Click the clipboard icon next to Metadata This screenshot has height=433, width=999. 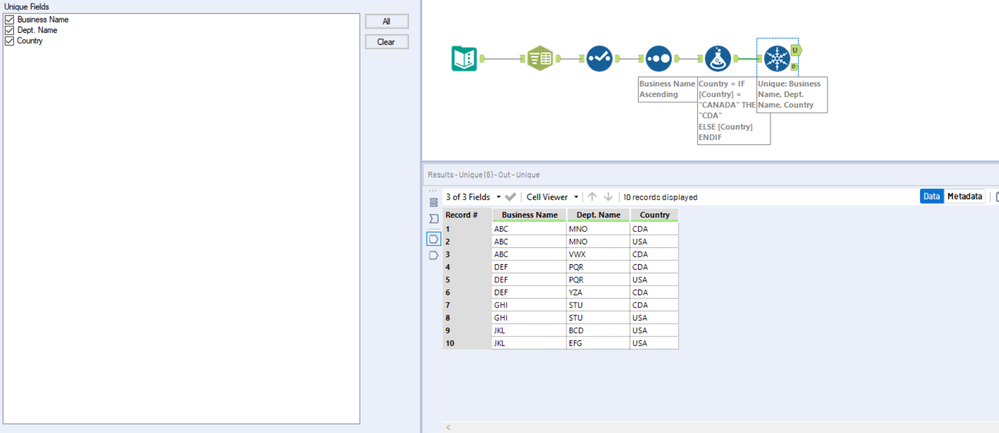[996, 197]
